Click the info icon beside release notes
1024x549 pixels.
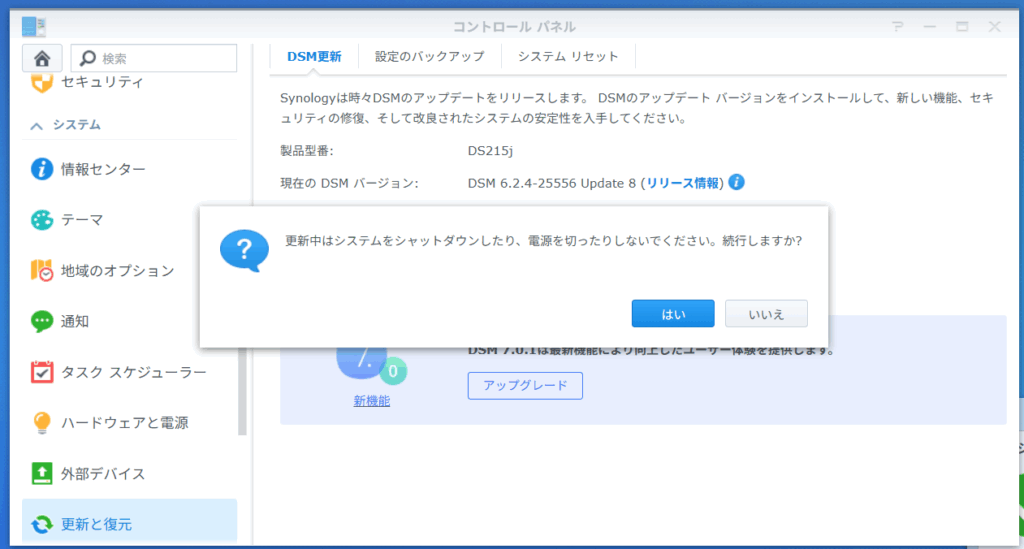click(737, 182)
